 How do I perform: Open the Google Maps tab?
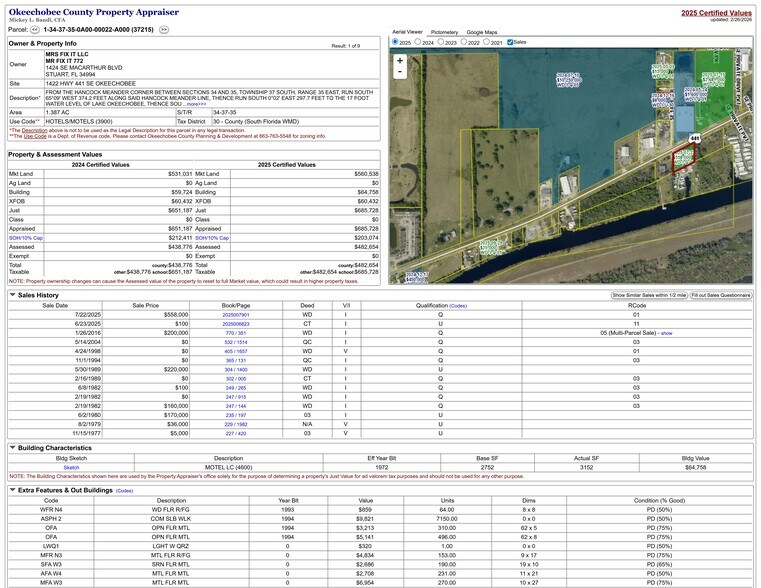(x=482, y=32)
